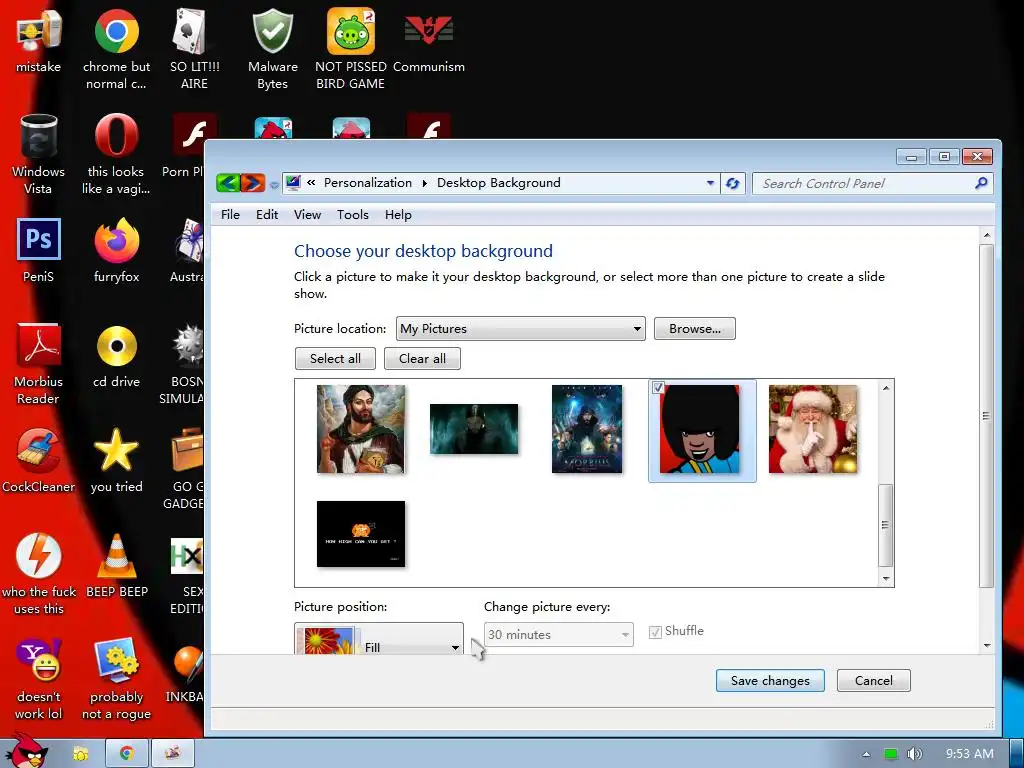Select the Morbius movie poster thumbnail

587,429
